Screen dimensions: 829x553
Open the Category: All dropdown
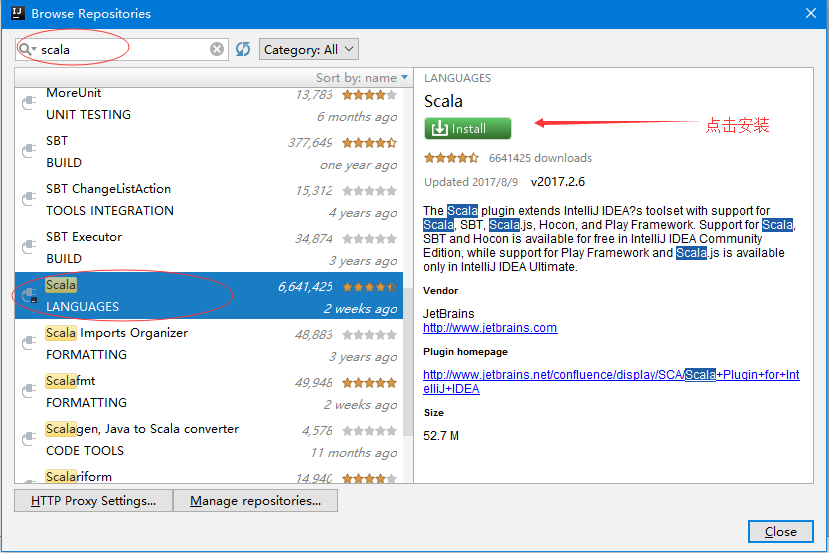coord(308,49)
